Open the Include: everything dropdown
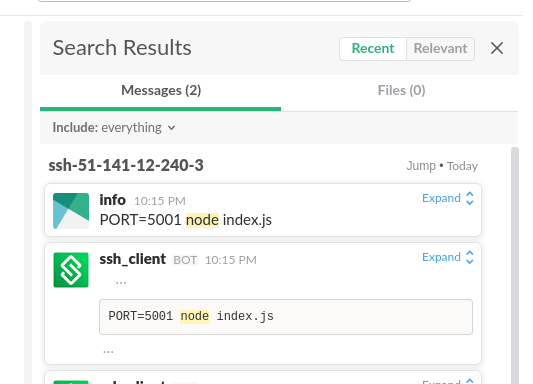533x384 pixels. click(114, 128)
